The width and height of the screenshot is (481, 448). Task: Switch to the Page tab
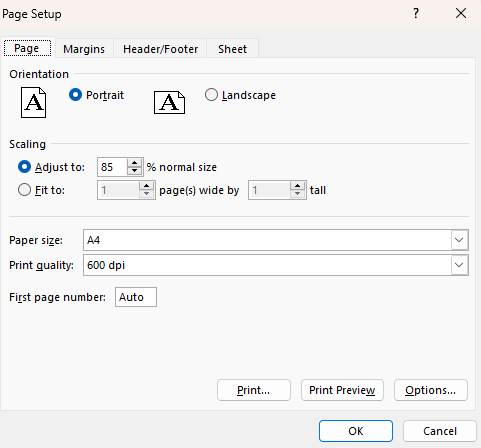tap(27, 49)
